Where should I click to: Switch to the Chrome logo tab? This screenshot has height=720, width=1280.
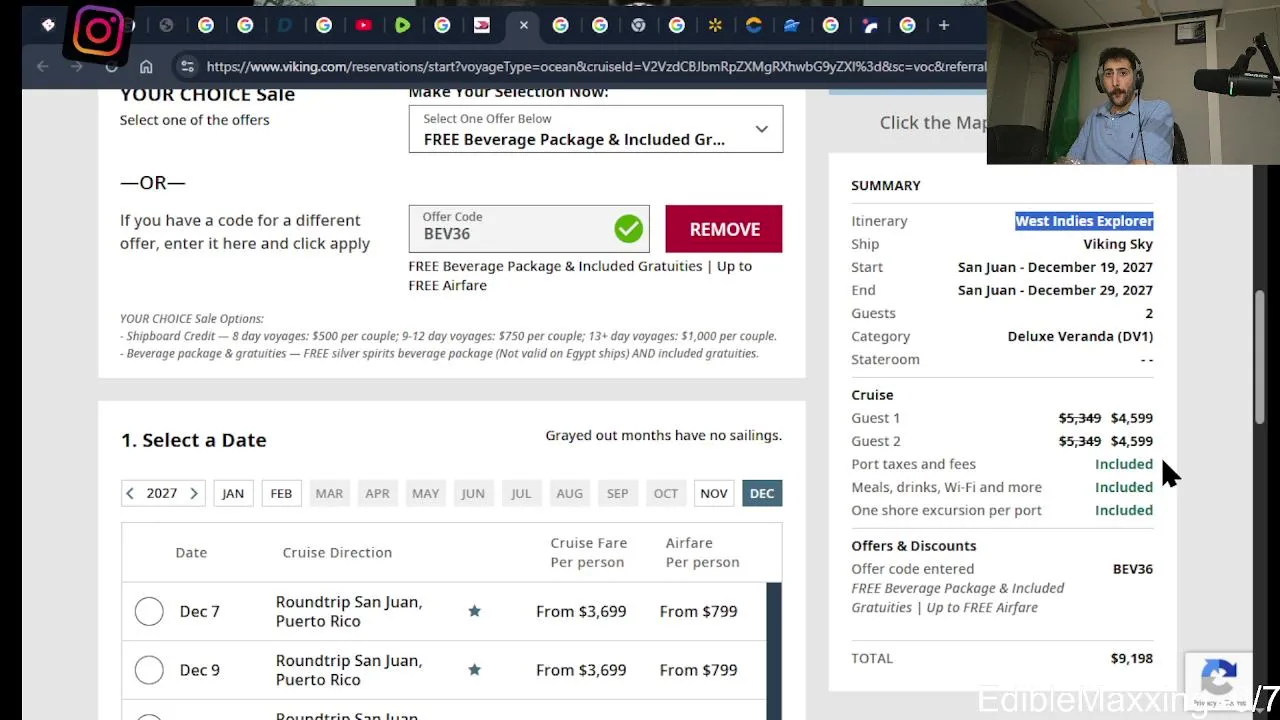tap(638, 25)
